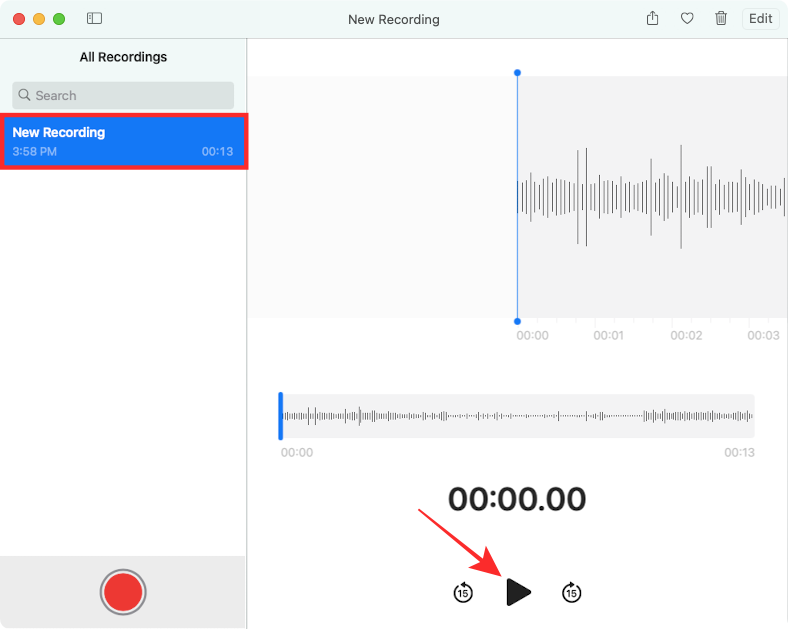The image size is (788, 629).
Task: Minimize the window with yellow button
Action: tap(39, 19)
